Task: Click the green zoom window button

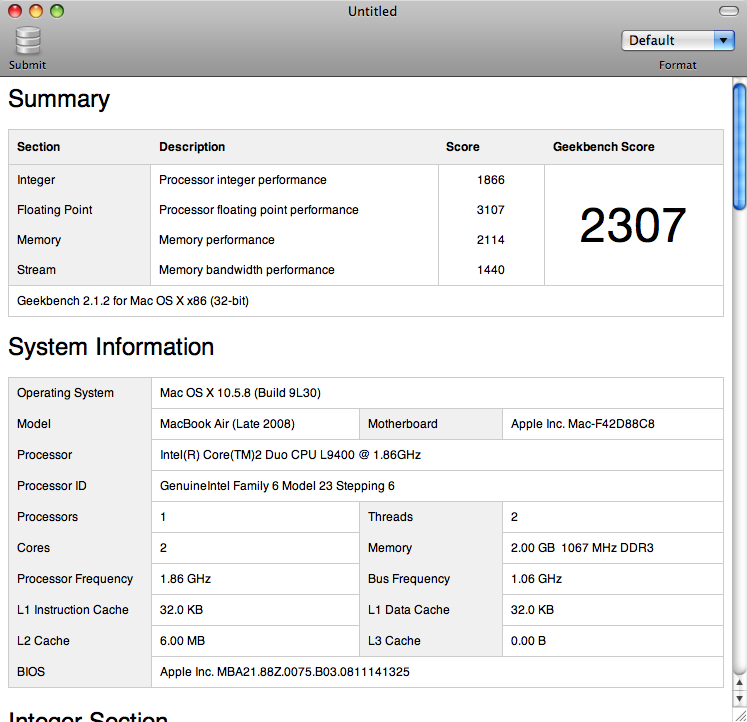Action: [57, 11]
